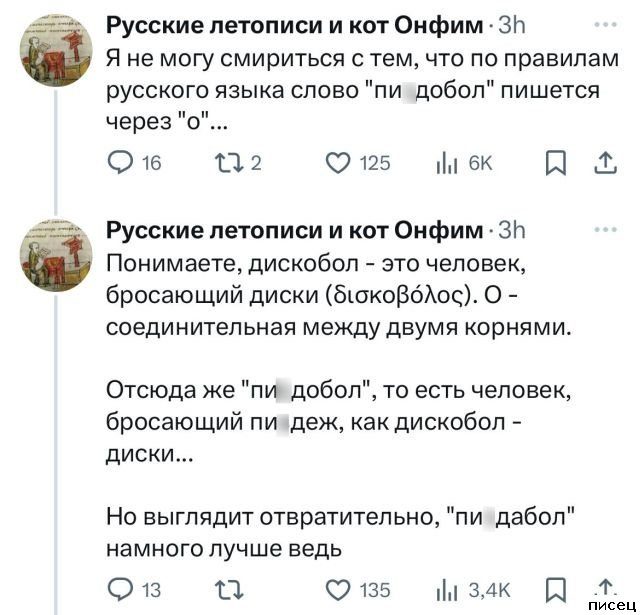Reply to the second tweet
Viewport: 640px width, 615px height.
tap(119, 589)
